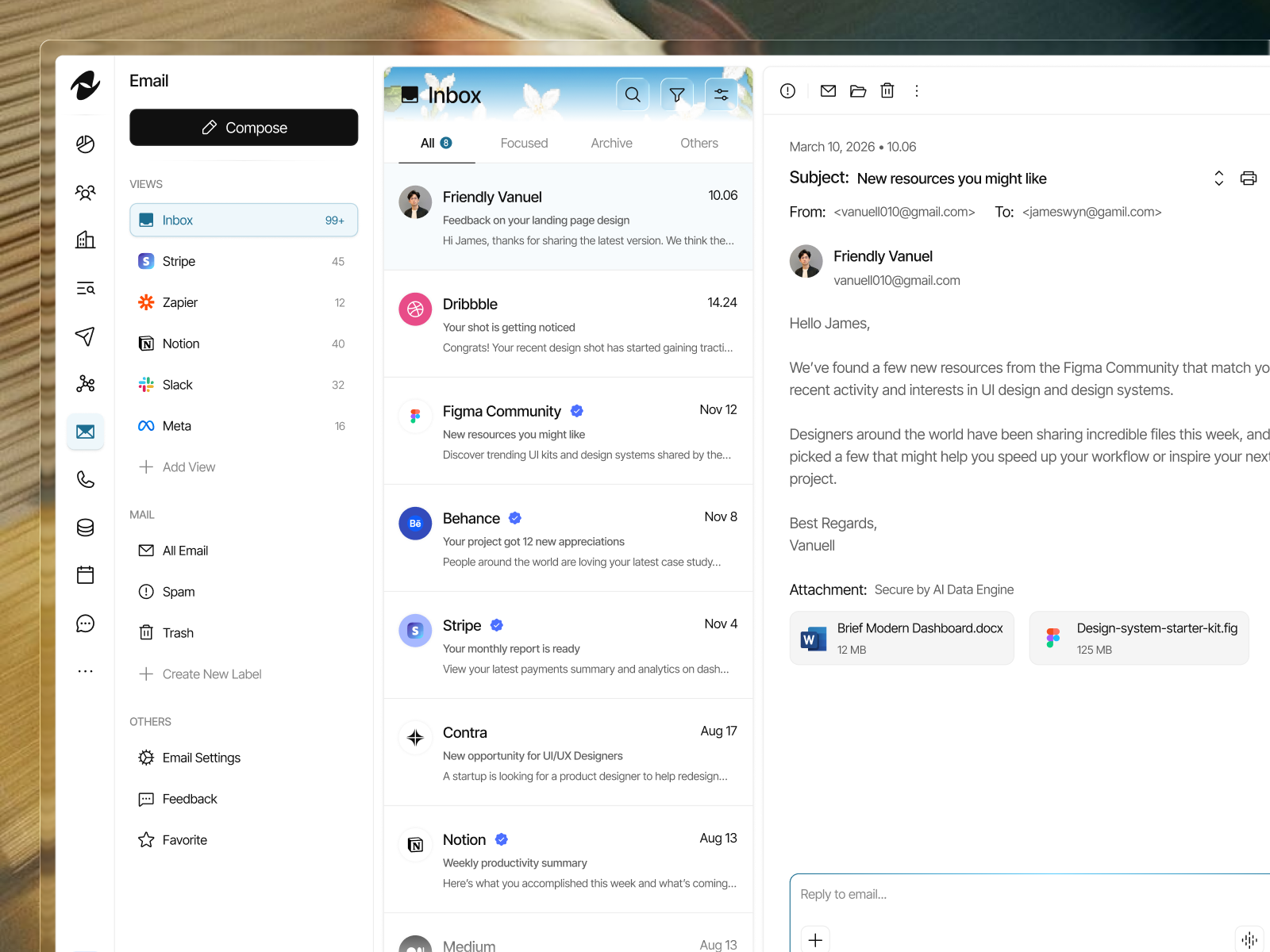The height and width of the screenshot is (952, 1270).
Task: Open the Contra email
Action: [x=568, y=752]
